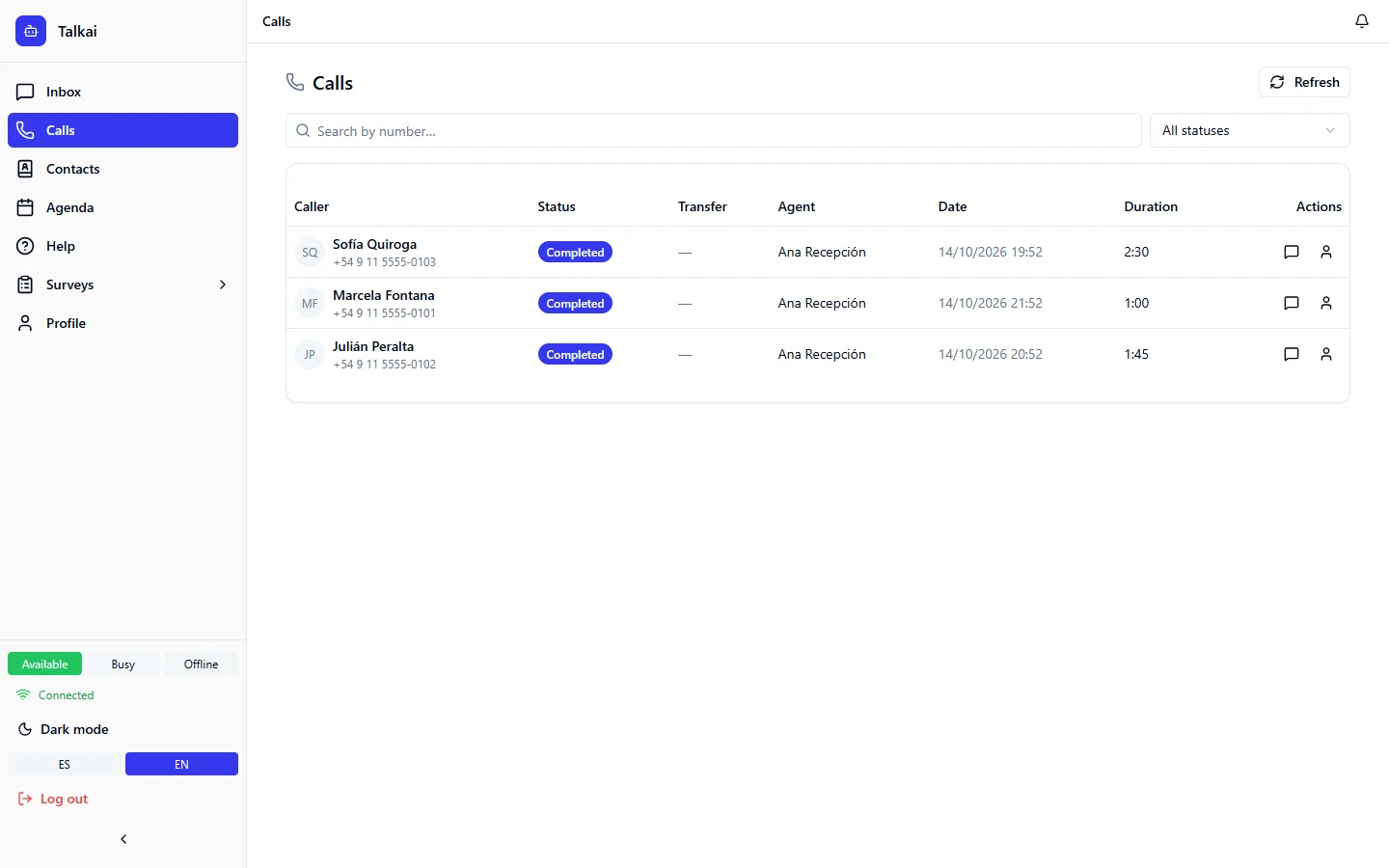Screen dimensions: 1389x868
Task: View contact for Sofía Quiroga call
Action: click(1326, 252)
